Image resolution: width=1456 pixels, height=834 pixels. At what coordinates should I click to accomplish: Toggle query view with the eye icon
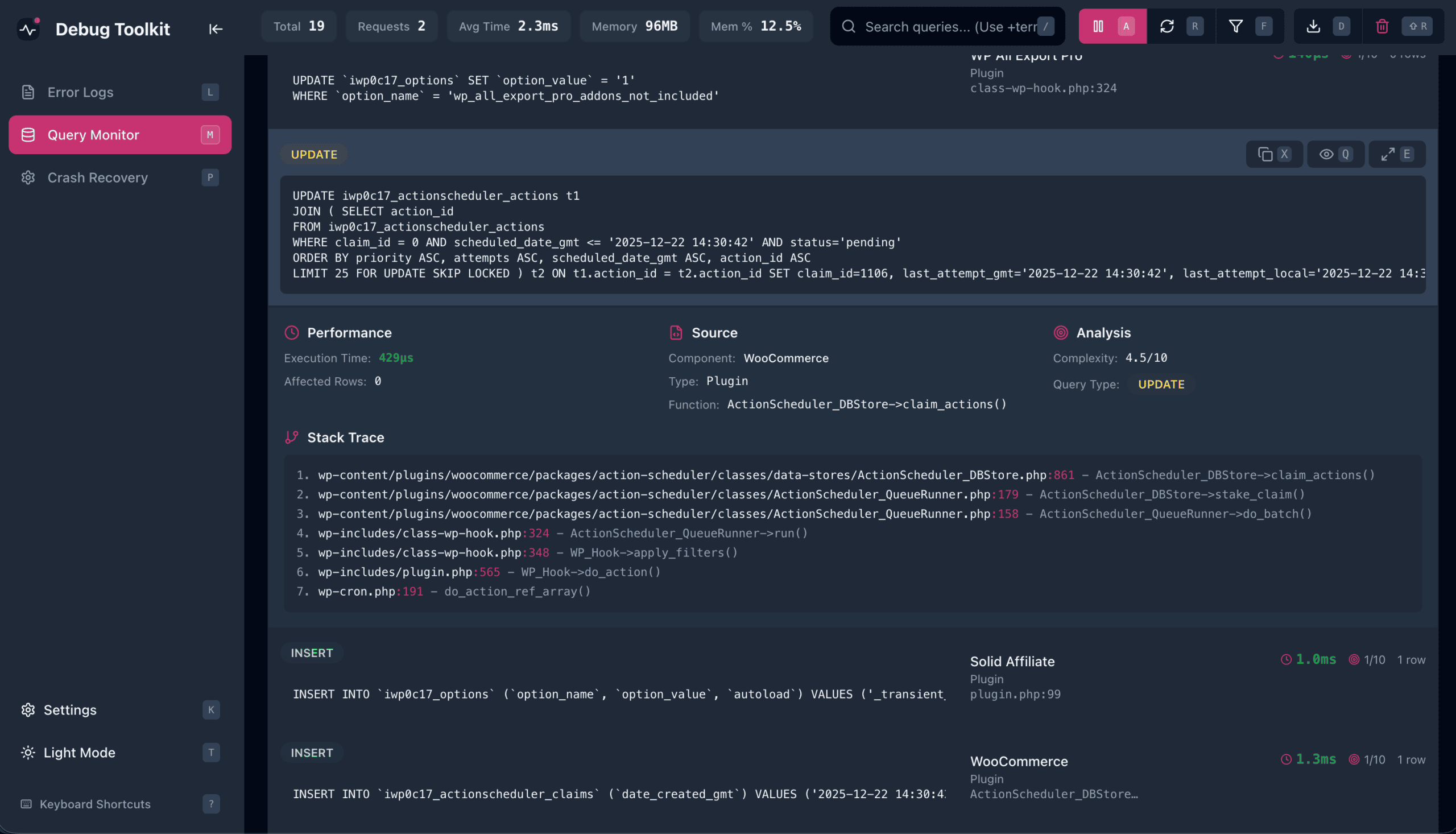1326,154
